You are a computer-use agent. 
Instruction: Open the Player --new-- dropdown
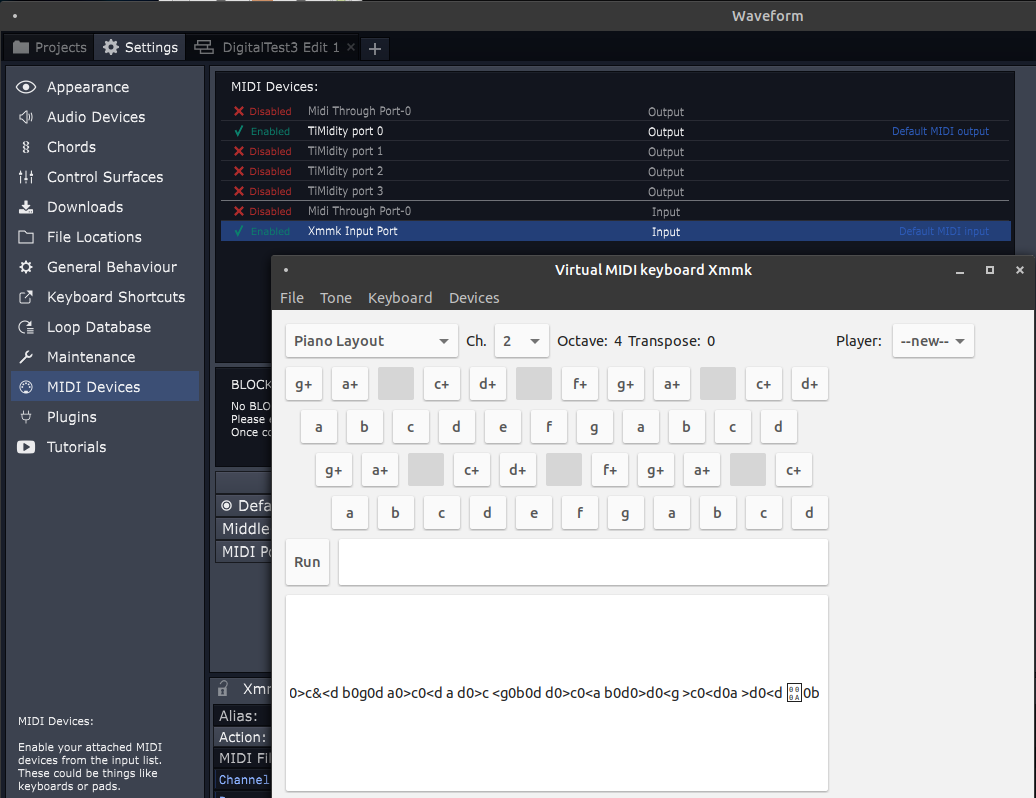933,341
